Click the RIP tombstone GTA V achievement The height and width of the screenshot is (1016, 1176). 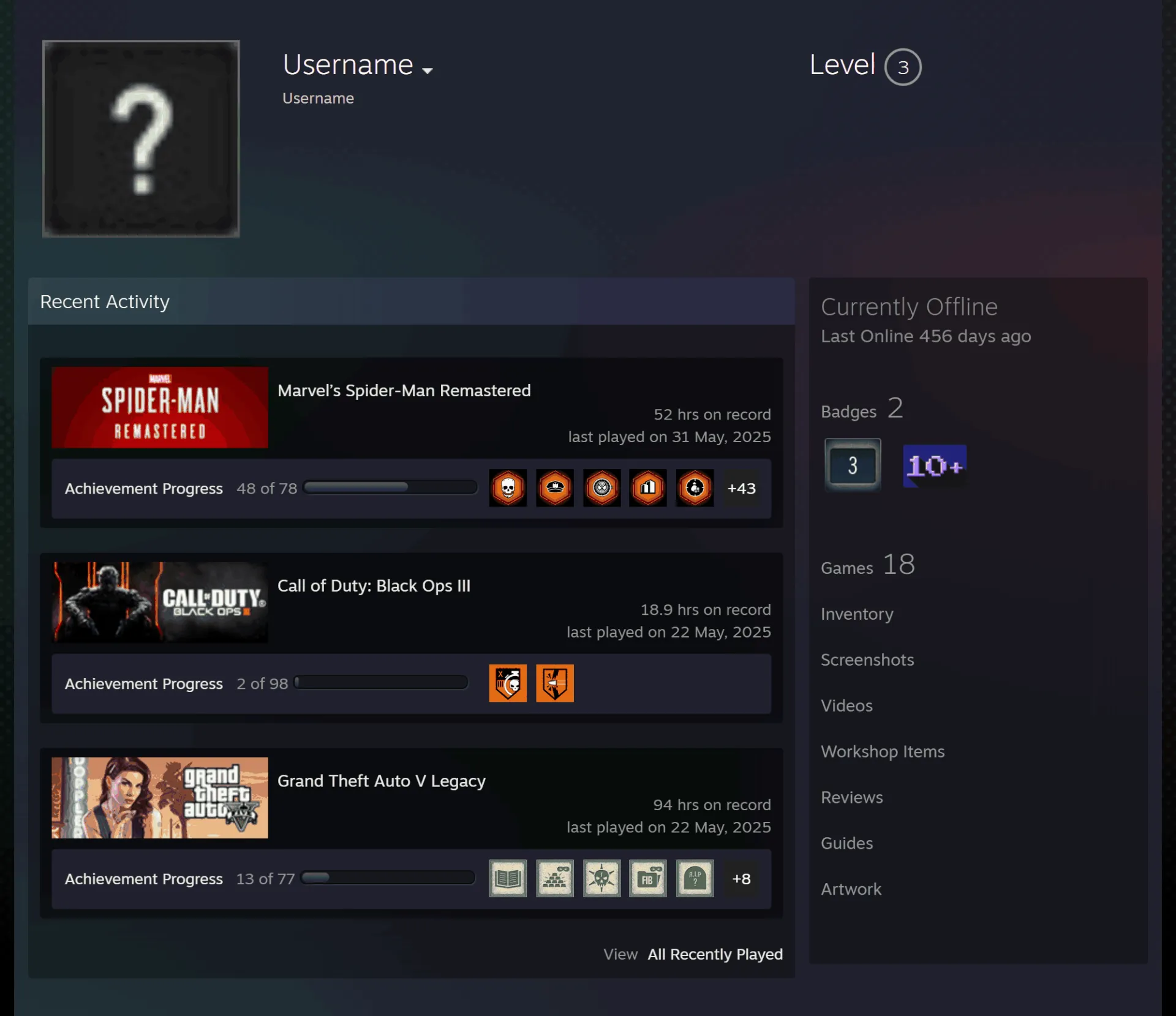pos(695,878)
